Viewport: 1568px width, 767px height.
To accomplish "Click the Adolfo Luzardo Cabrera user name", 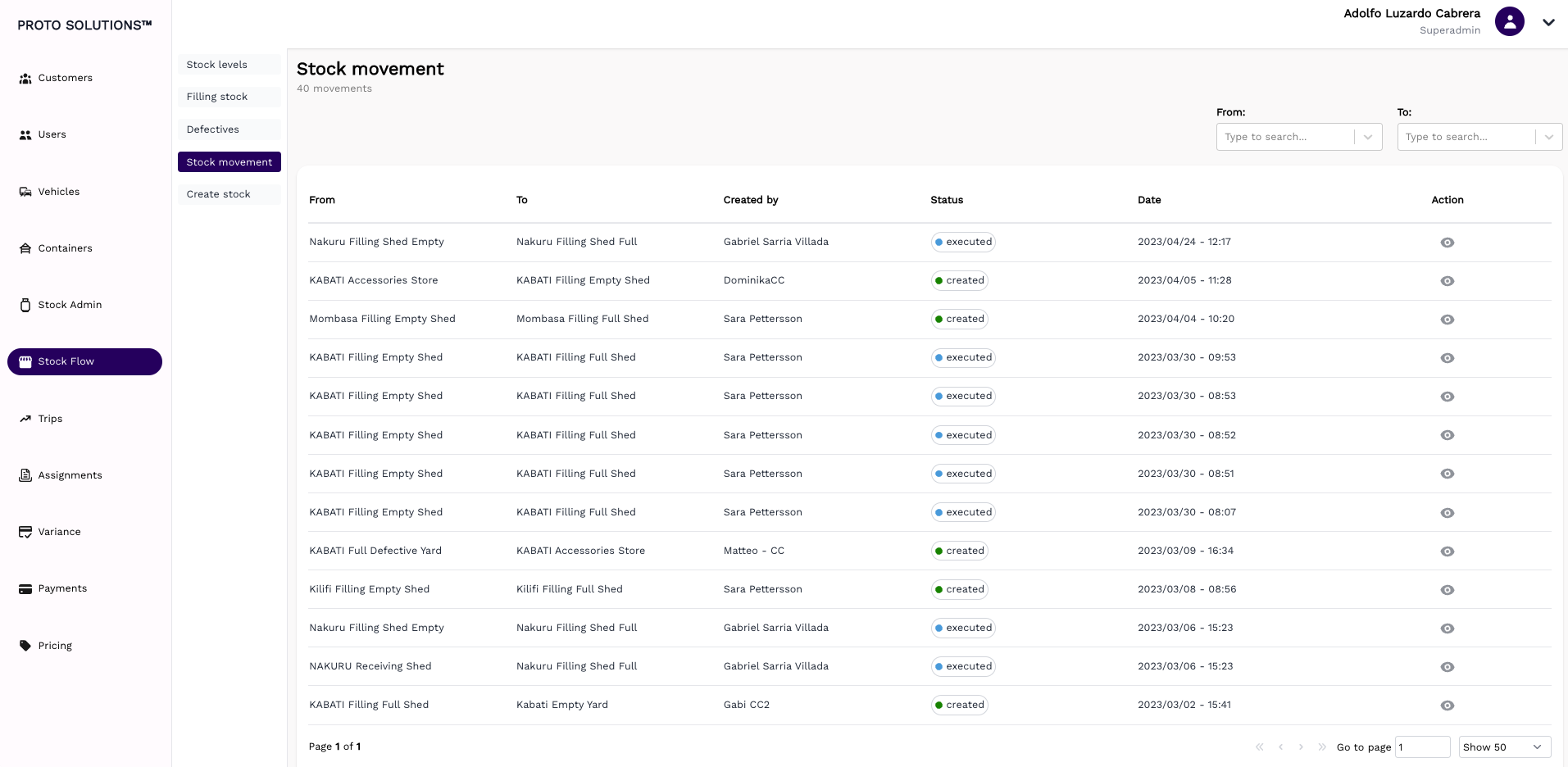I will pyautogui.click(x=1411, y=13).
